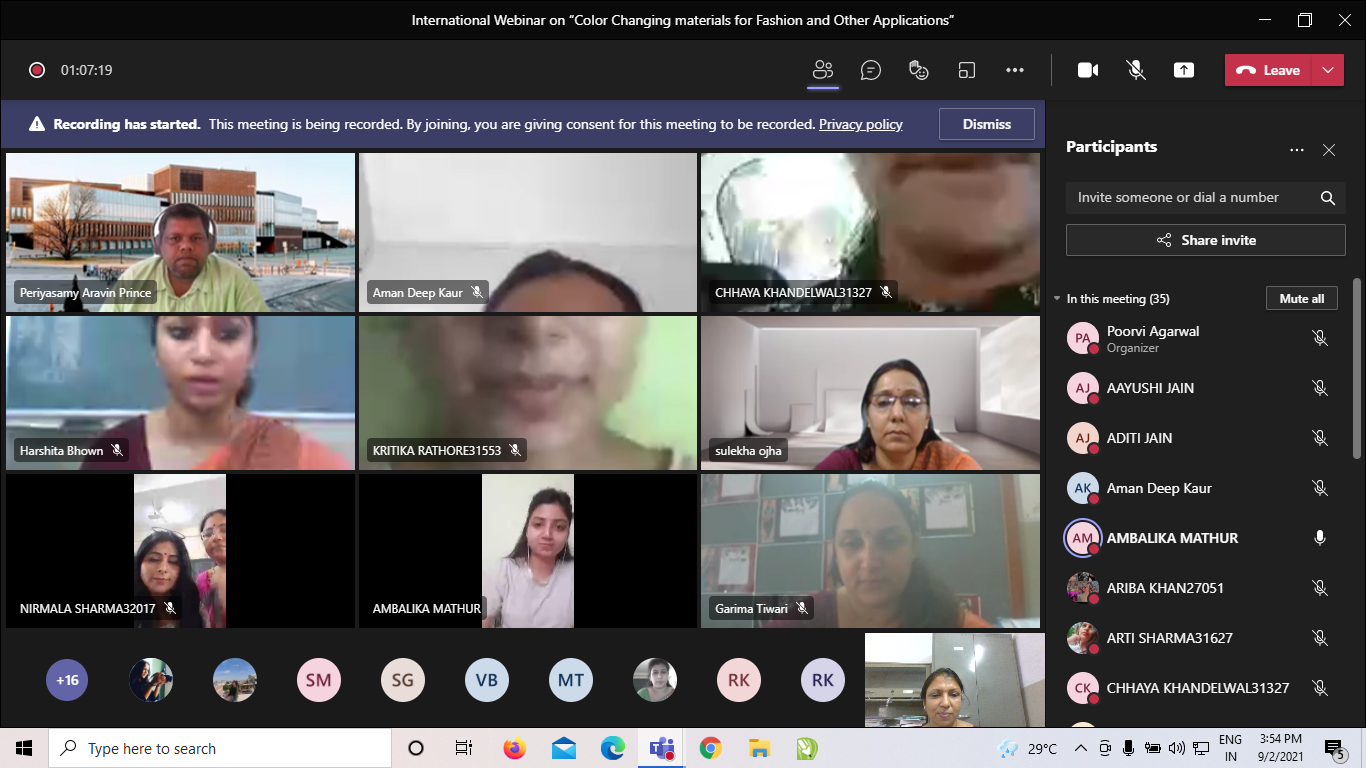Open the Privacy policy link

point(860,124)
